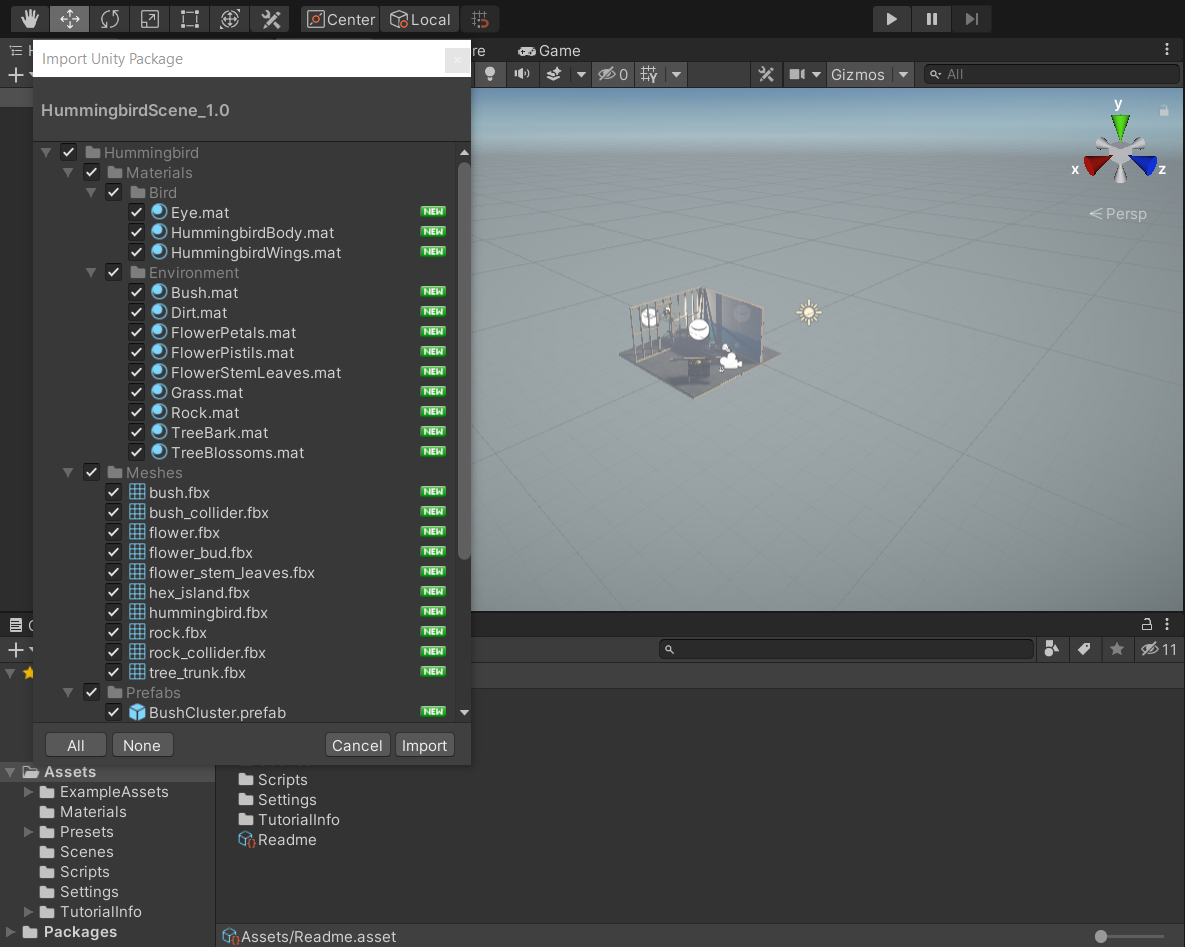Uncheck Bush.mat checkbox
The width and height of the screenshot is (1185, 947).
point(136,292)
